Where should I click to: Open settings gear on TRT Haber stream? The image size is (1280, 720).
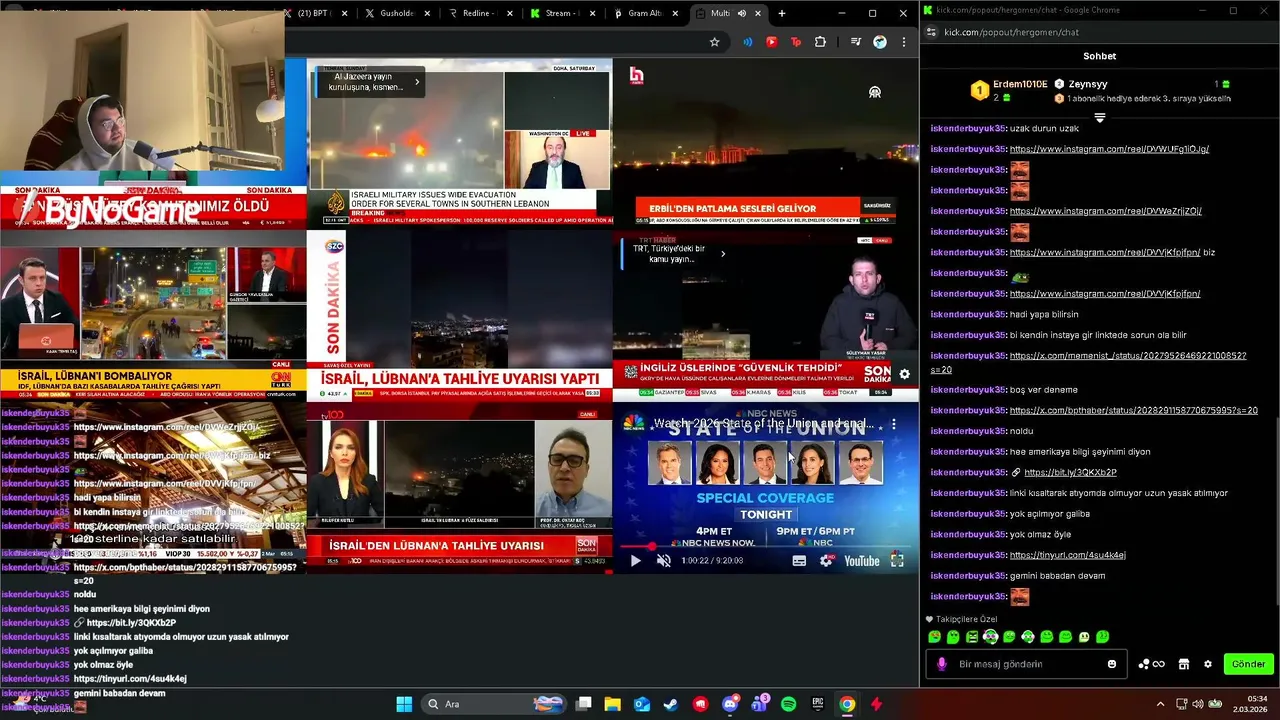[904, 374]
